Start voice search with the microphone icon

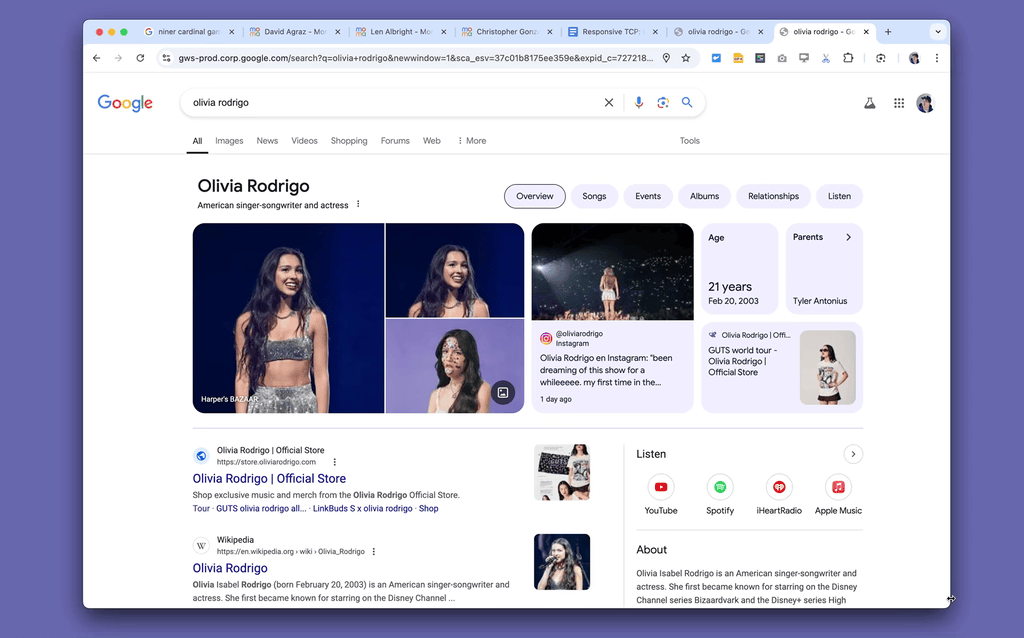(x=639, y=103)
